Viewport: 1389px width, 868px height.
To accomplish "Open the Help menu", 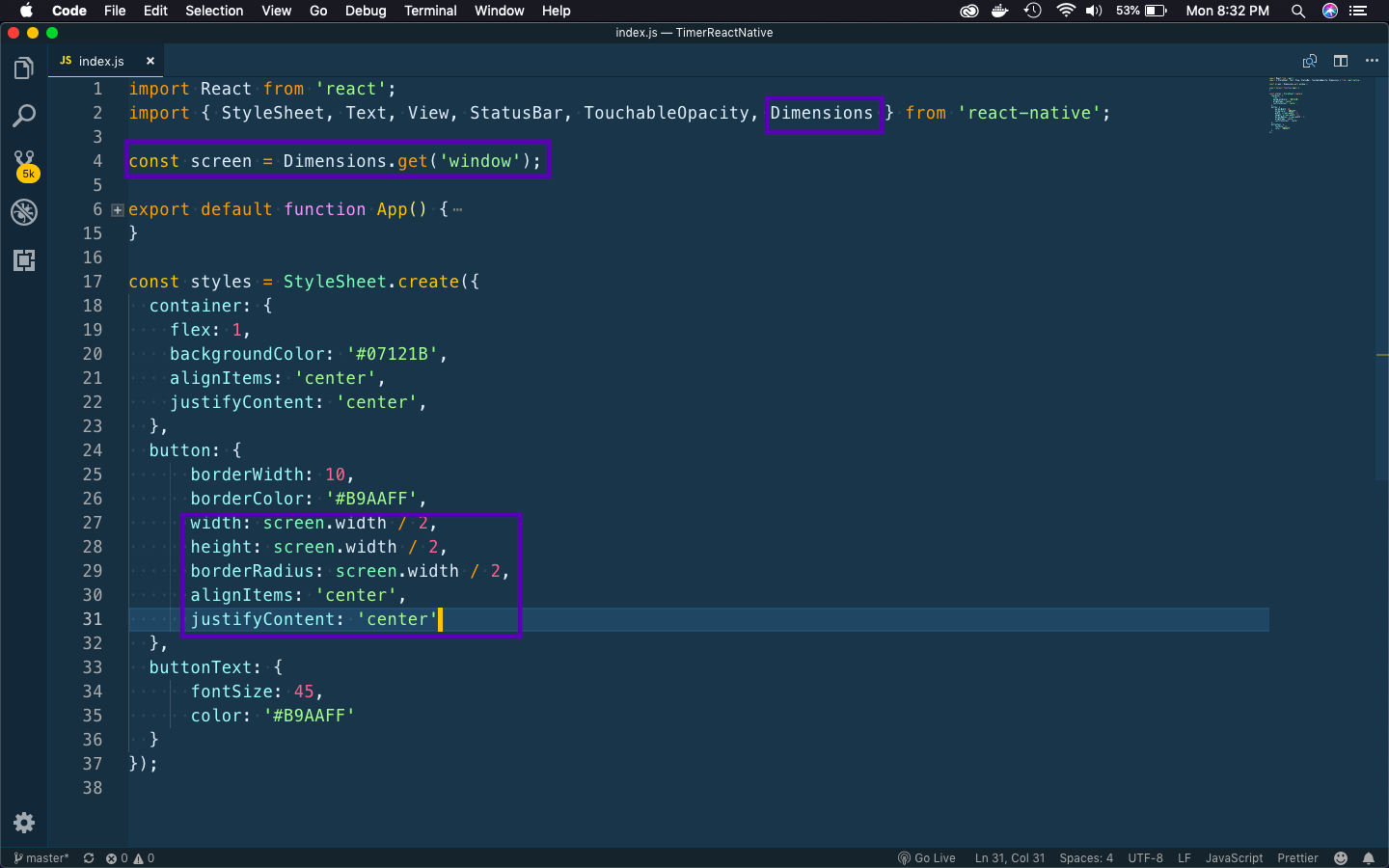I will coord(557,11).
